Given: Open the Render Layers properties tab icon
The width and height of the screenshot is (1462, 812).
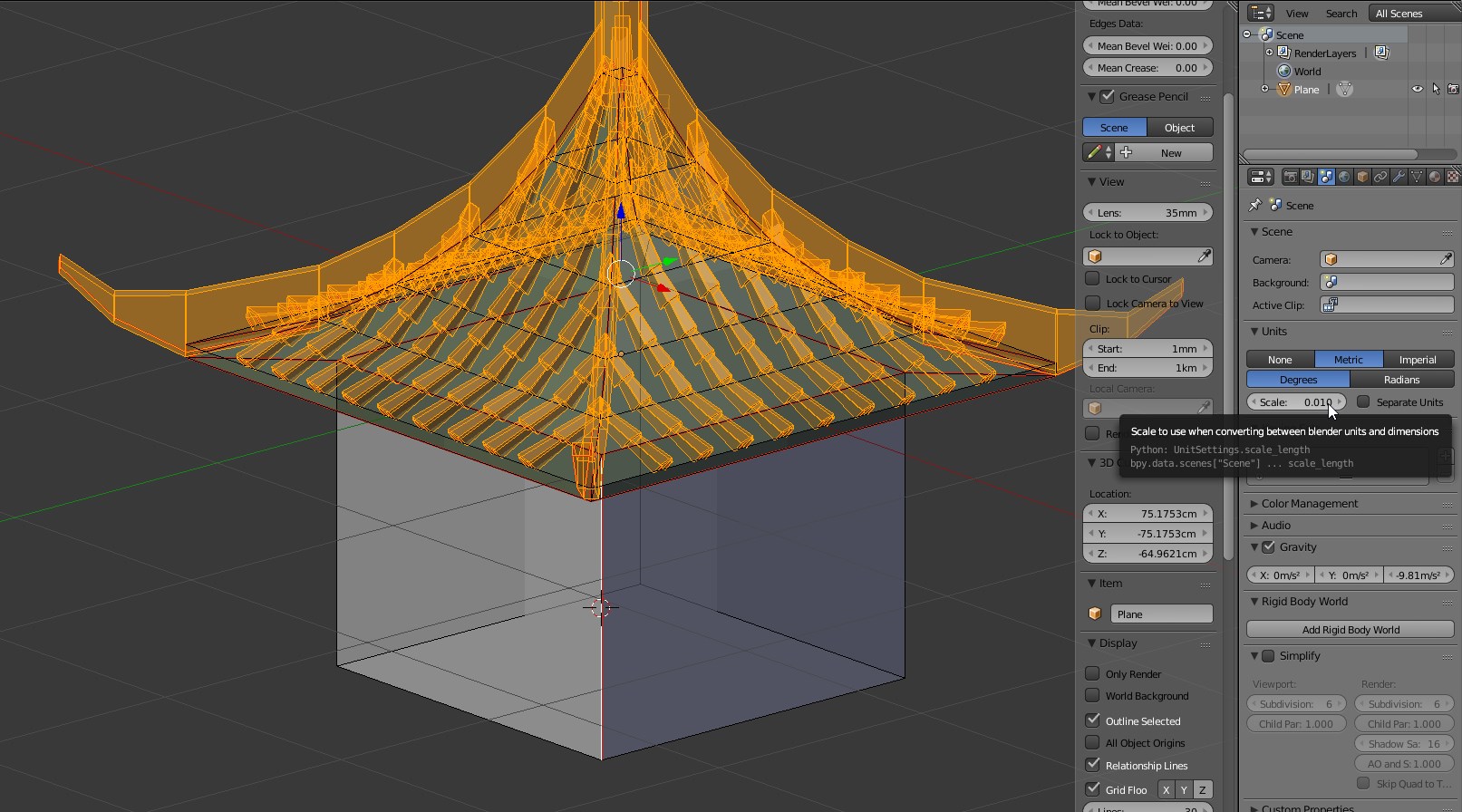Looking at the screenshot, I should coord(1308,177).
